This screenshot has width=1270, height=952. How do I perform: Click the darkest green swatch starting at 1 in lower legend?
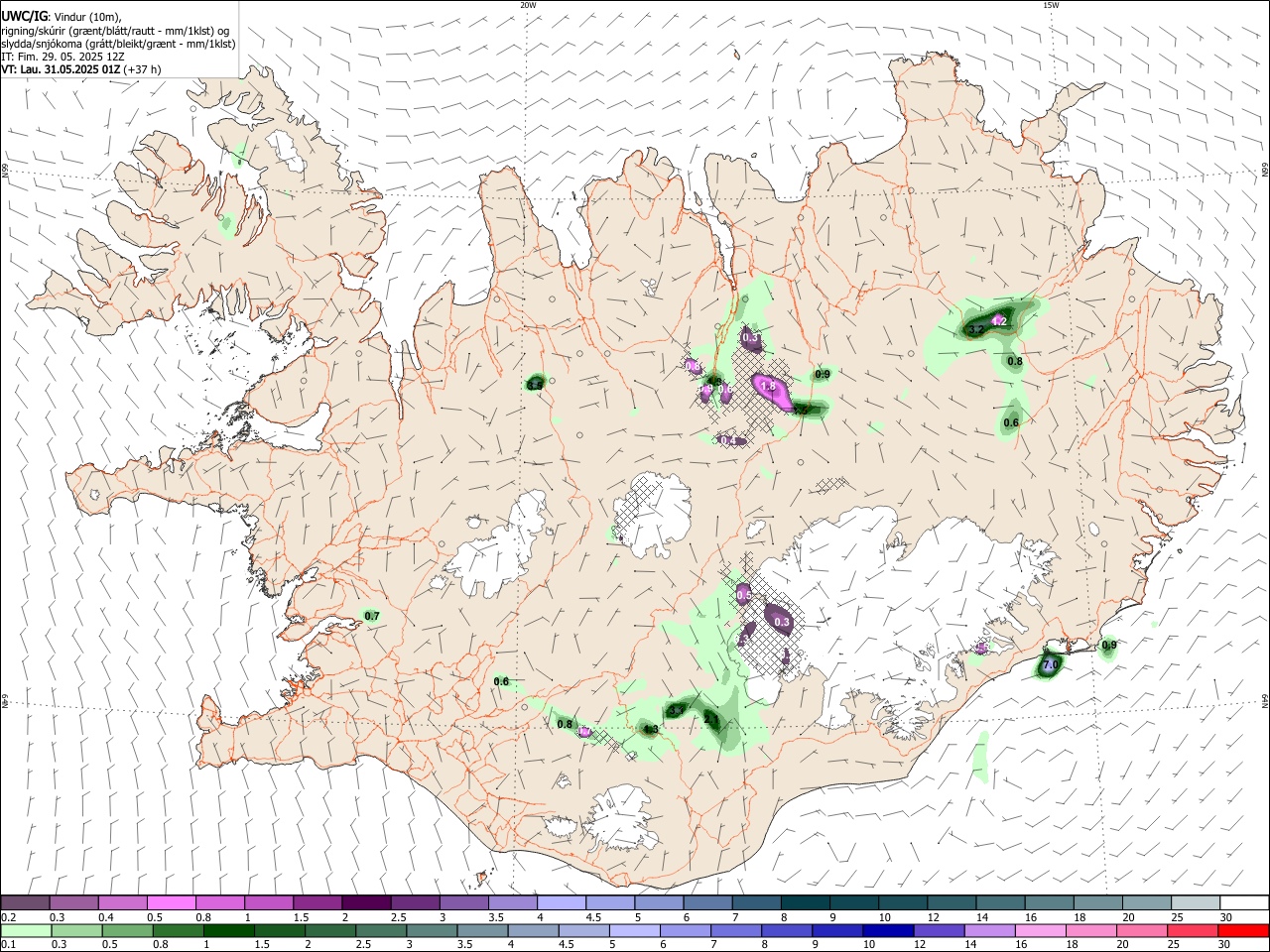(229, 930)
